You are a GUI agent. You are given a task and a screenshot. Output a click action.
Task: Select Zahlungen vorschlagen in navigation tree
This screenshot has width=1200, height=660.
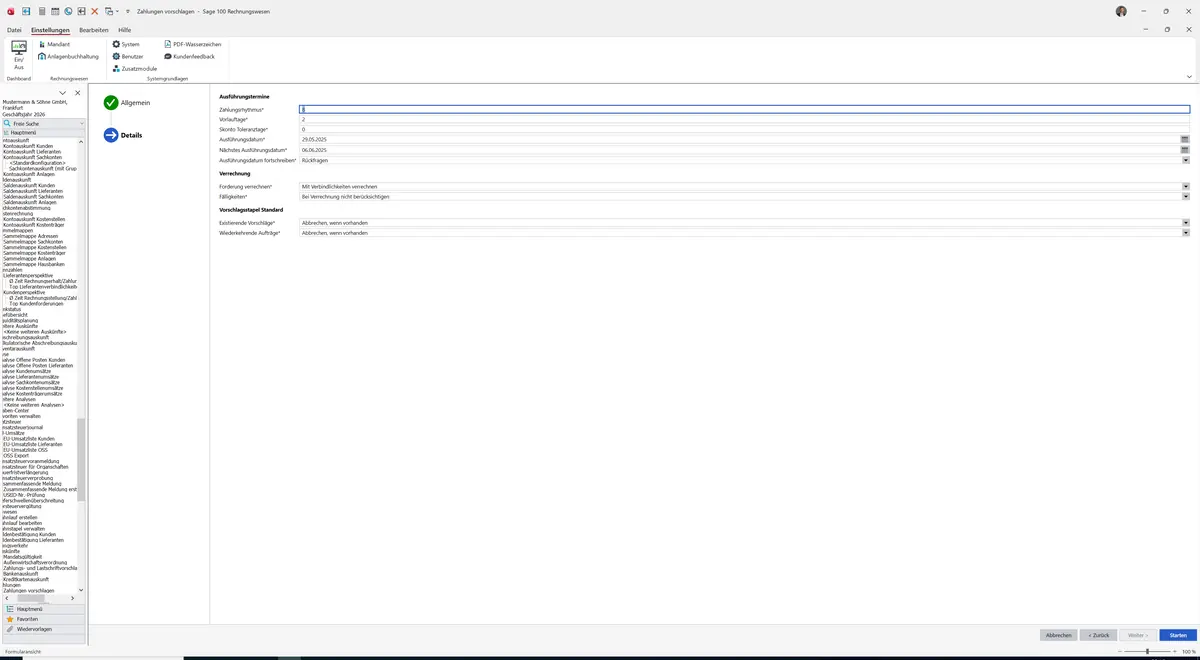coord(29,591)
